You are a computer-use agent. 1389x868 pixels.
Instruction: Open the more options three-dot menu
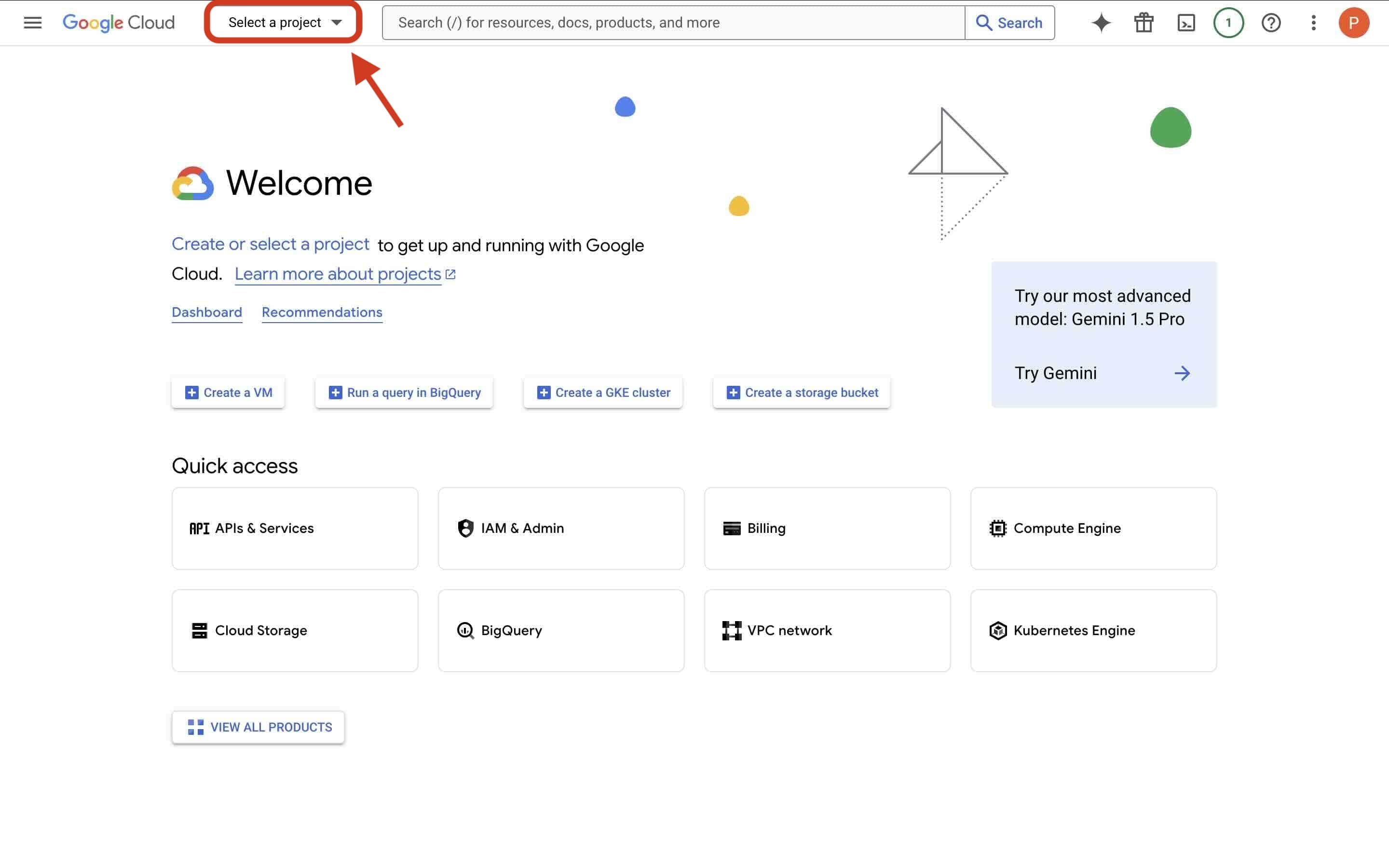click(x=1313, y=22)
